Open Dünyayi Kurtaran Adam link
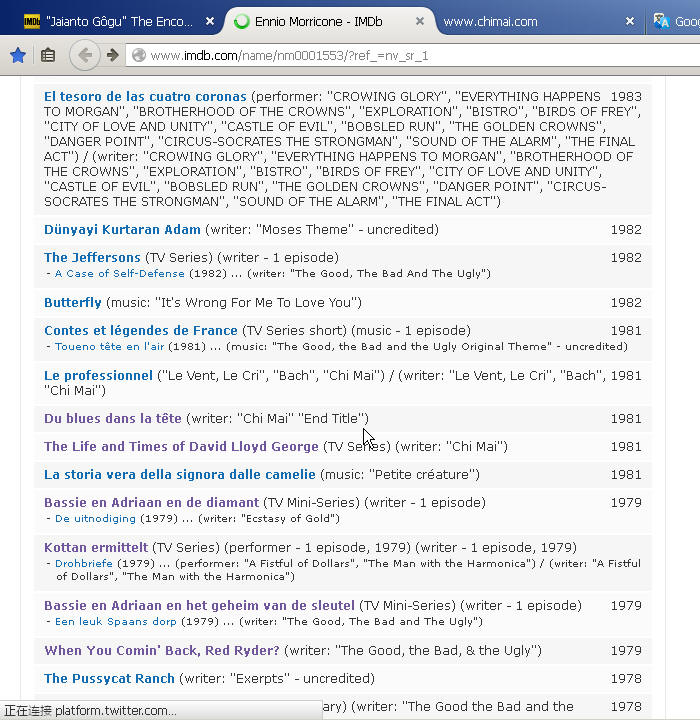Viewport: 700px width, 721px height. click(122, 229)
